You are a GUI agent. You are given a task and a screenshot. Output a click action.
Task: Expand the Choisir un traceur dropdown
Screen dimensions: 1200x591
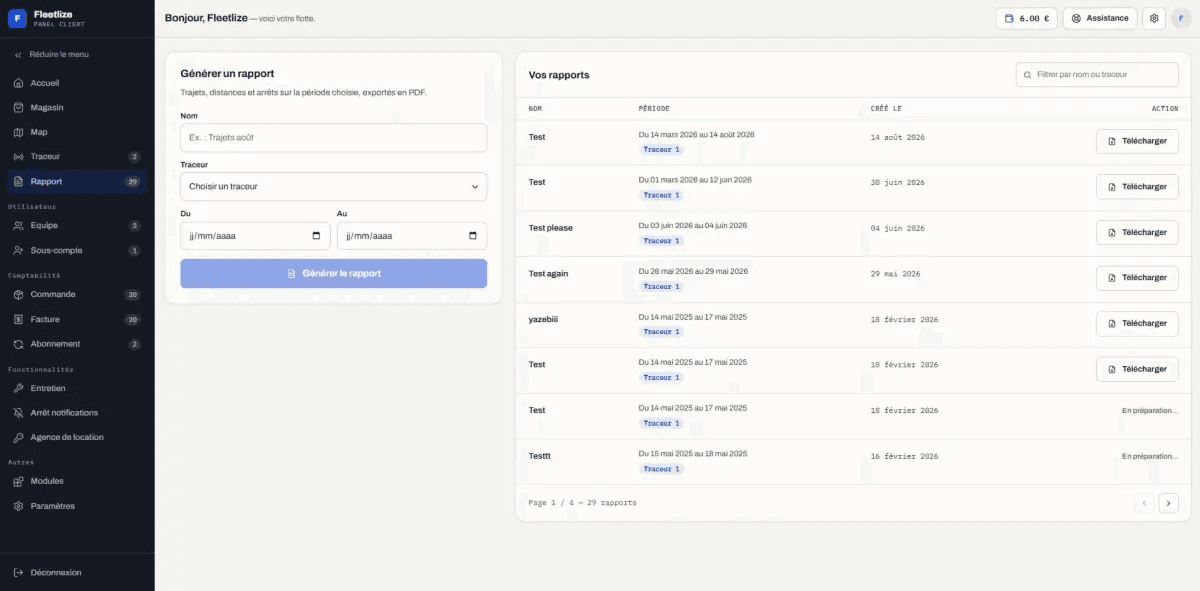coord(333,186)
